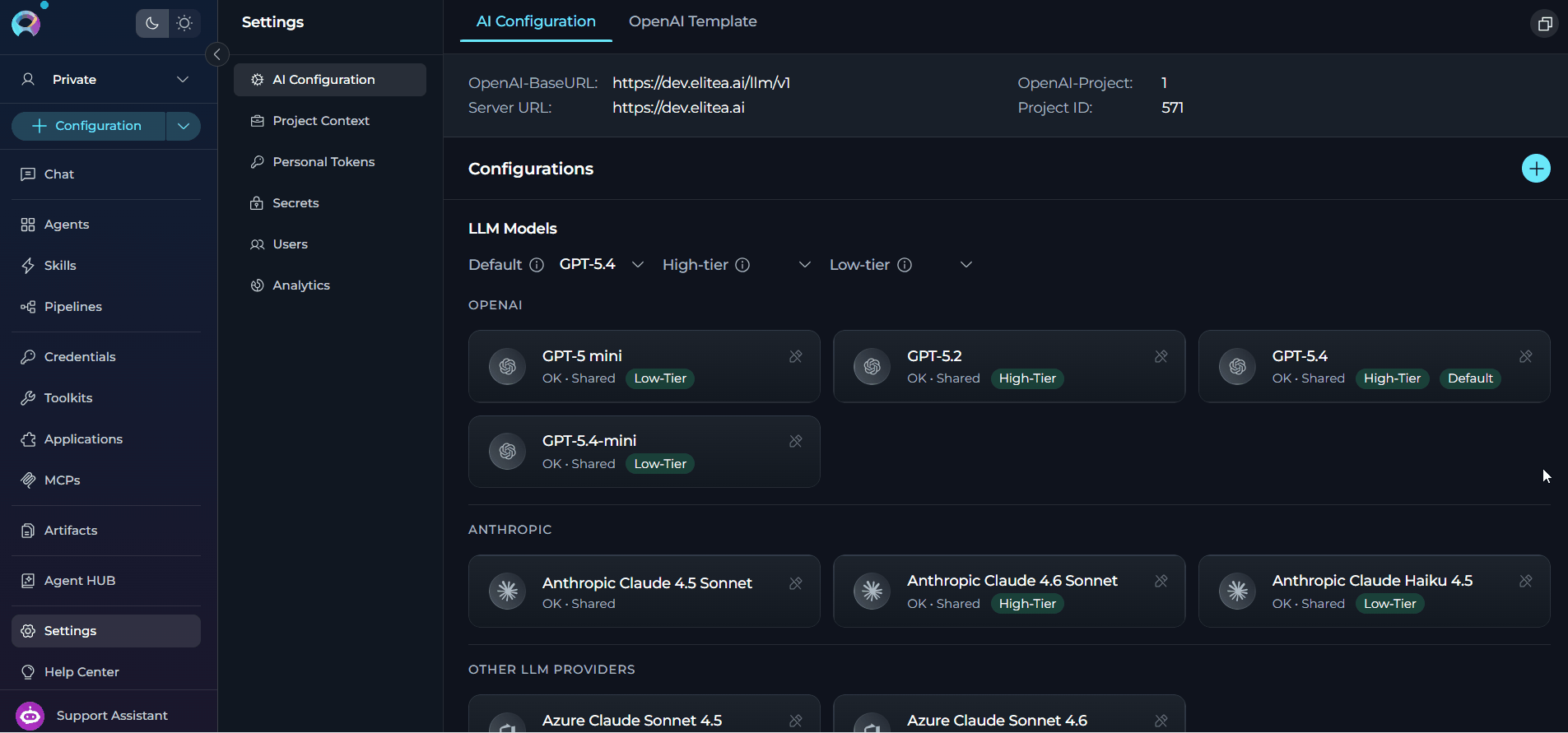
Task: Open the Low-tier model dropdown
Action: click(966, 265)
